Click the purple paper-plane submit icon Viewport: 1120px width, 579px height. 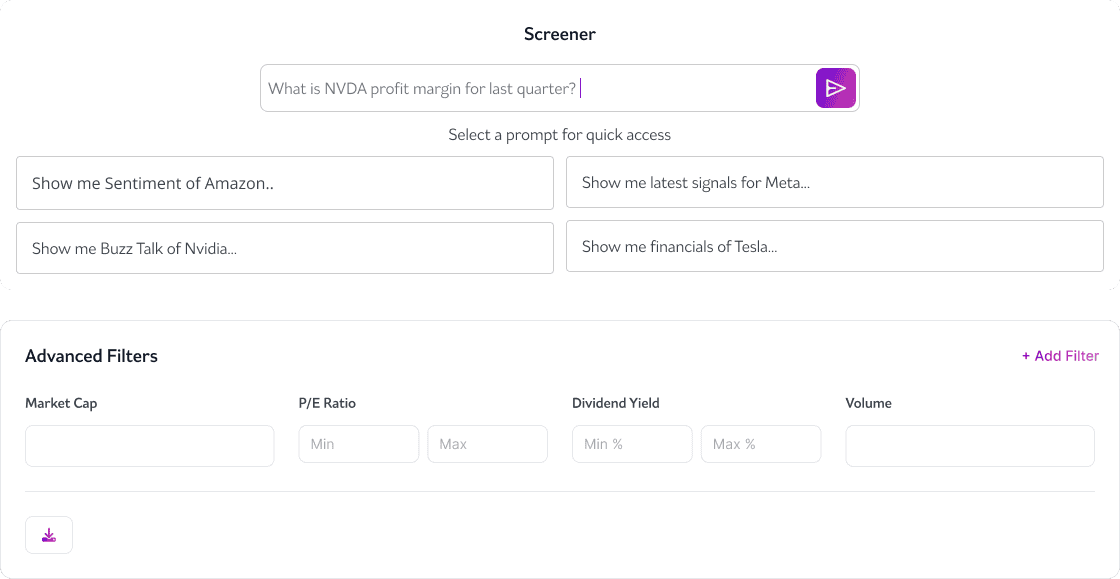click(x=835, y=88)
